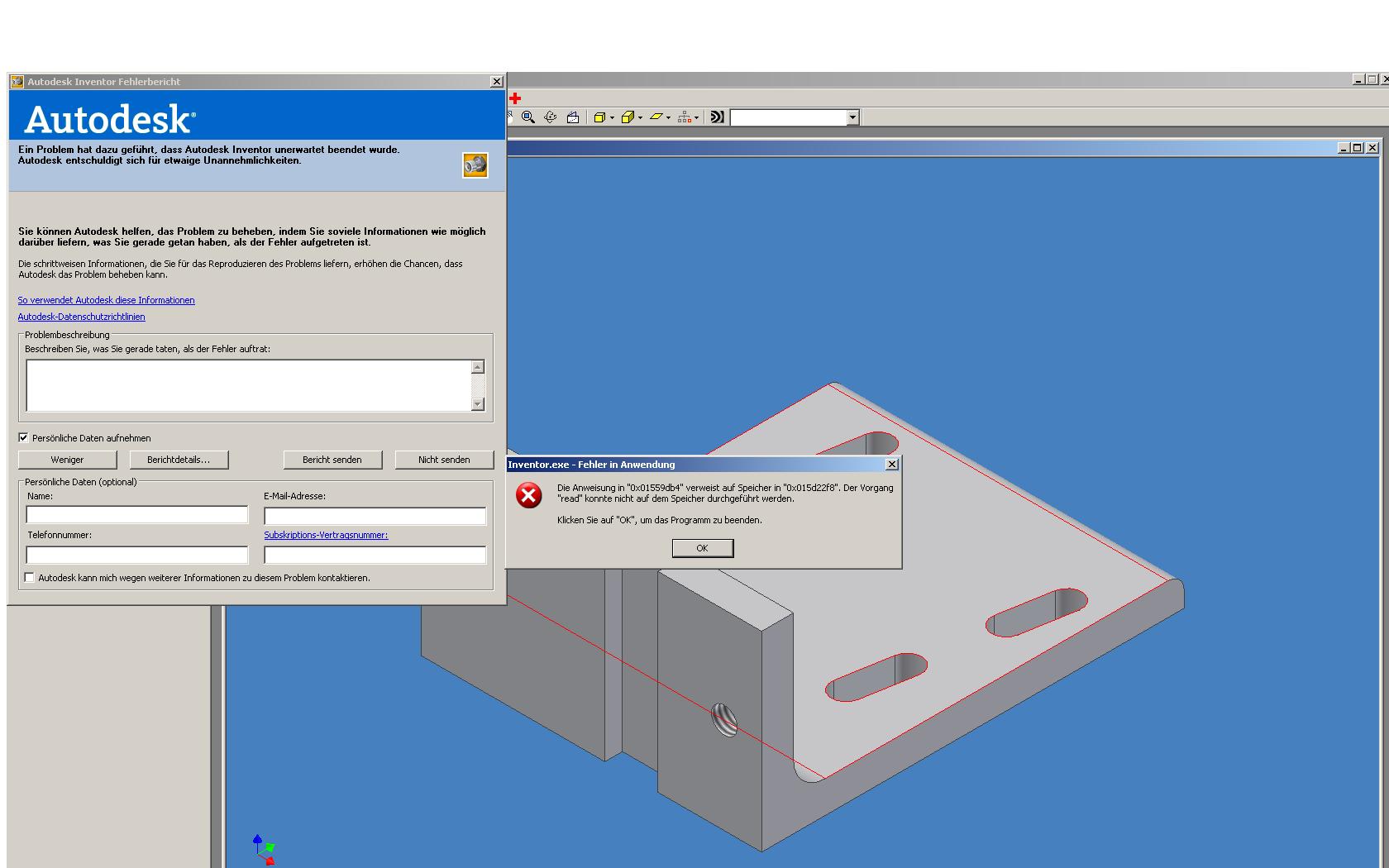1389x868 pixels.
Task: Open 'Berichtdetails...' button
Action: 179,460
